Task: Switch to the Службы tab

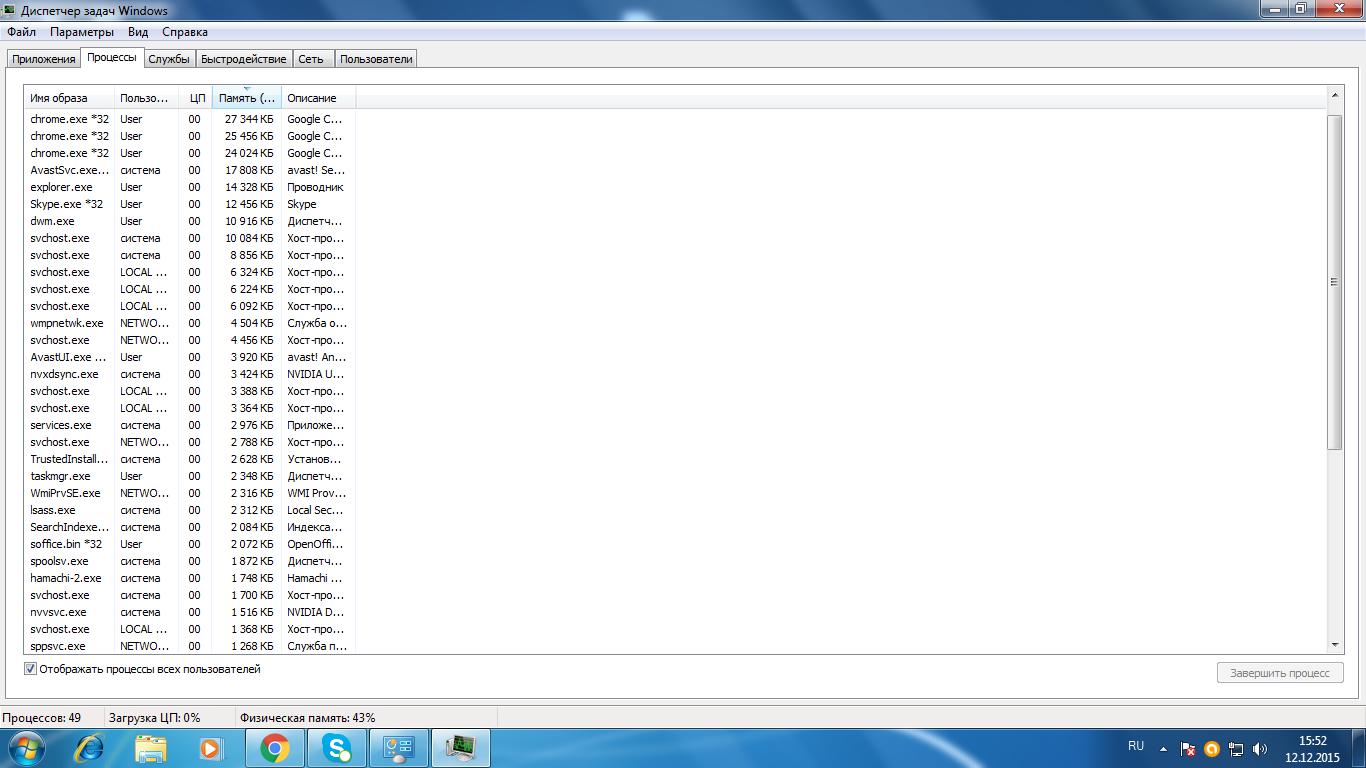Action: tap(169, 59)
